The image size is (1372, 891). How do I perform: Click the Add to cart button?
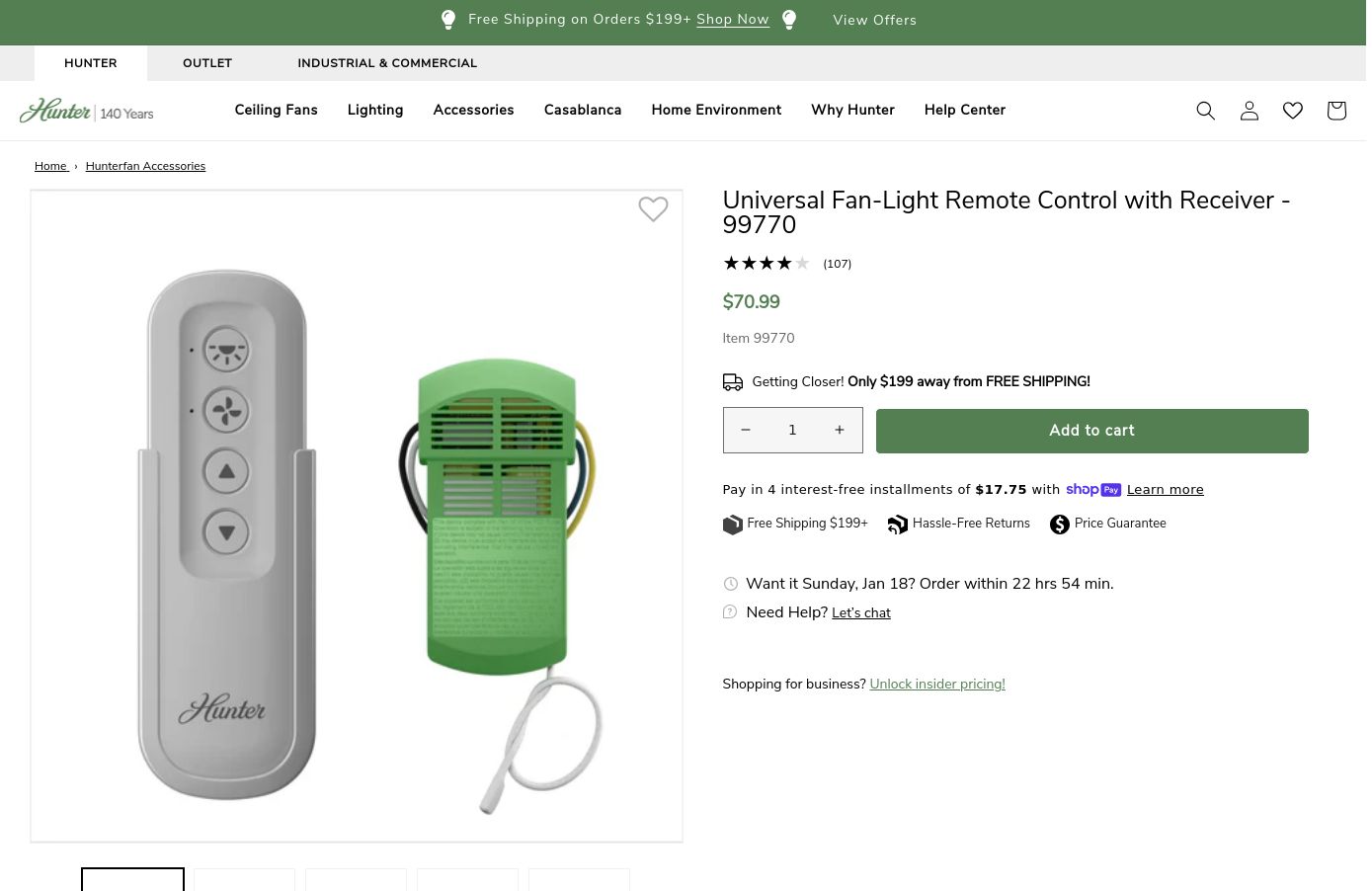coord(1091,431)
